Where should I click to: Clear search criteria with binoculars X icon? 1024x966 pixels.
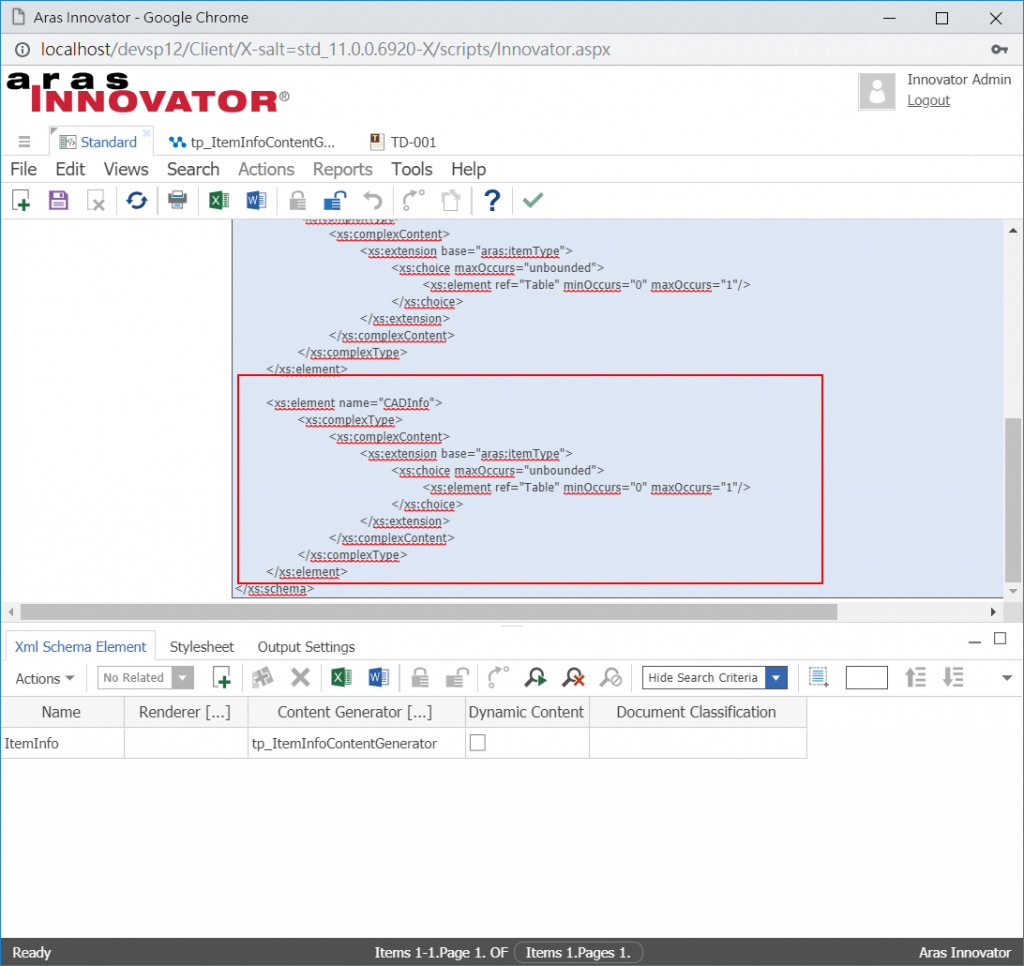coord(573,677)
